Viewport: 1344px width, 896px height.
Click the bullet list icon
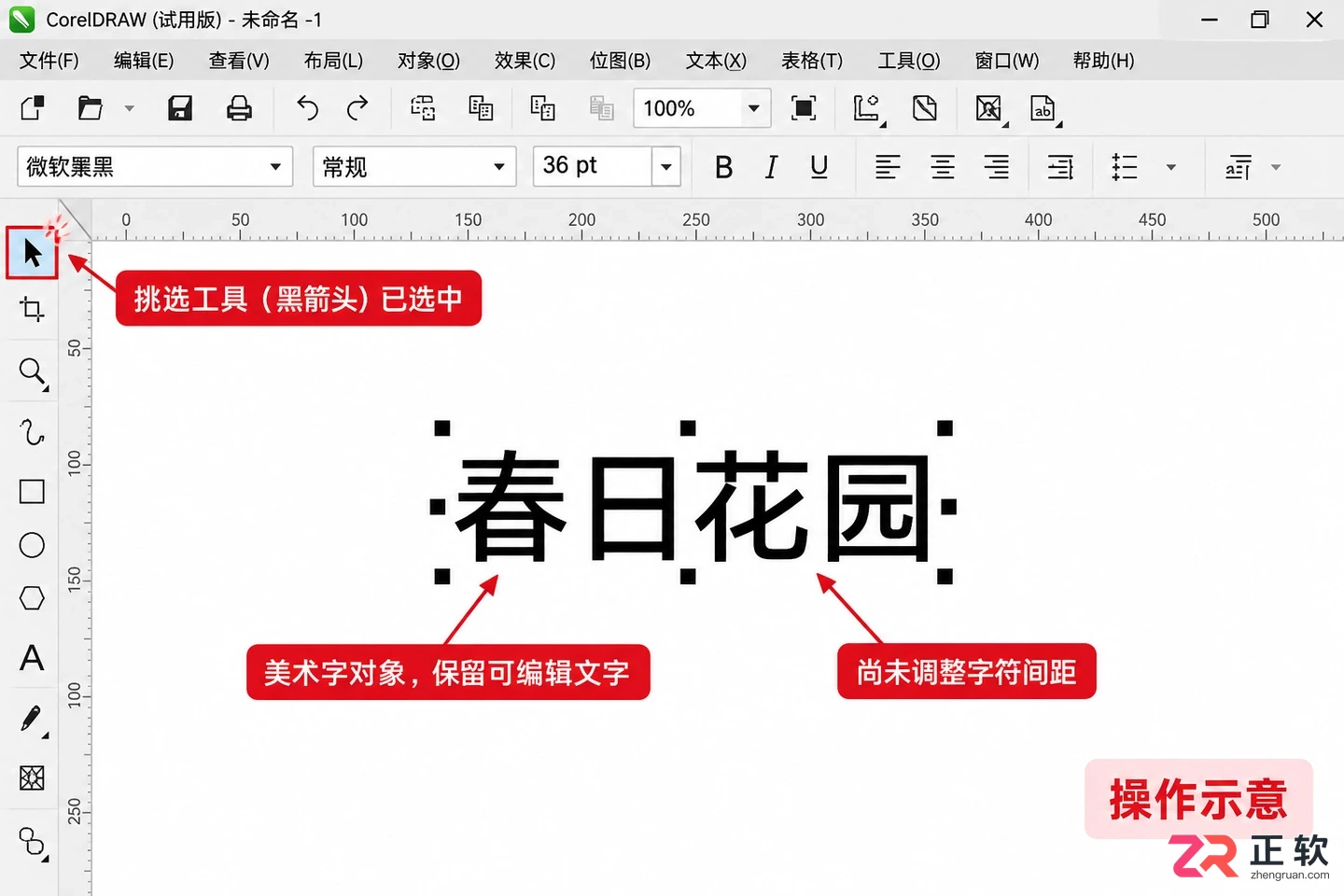(x=1125, y=167)
